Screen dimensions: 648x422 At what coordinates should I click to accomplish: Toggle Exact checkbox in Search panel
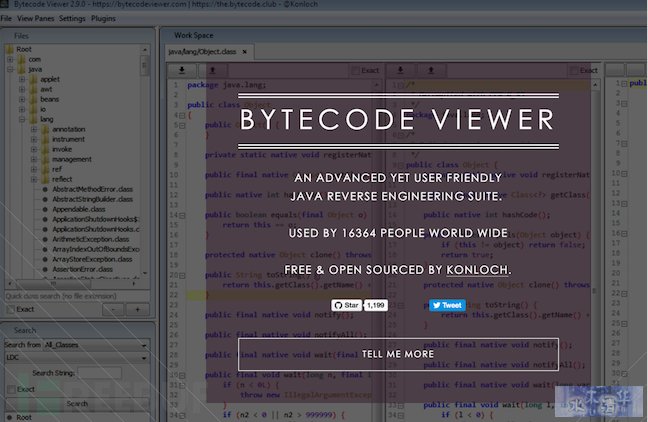coord(11,389)
